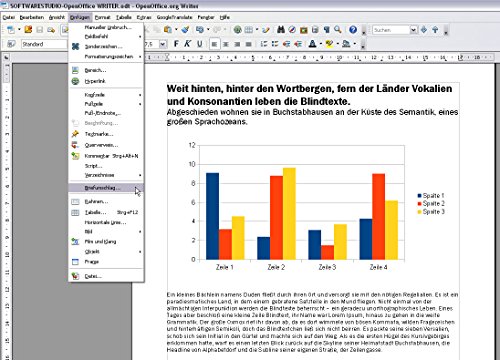The image size is (500, 360).
Task: Center align text
Action: click(226, 44)
